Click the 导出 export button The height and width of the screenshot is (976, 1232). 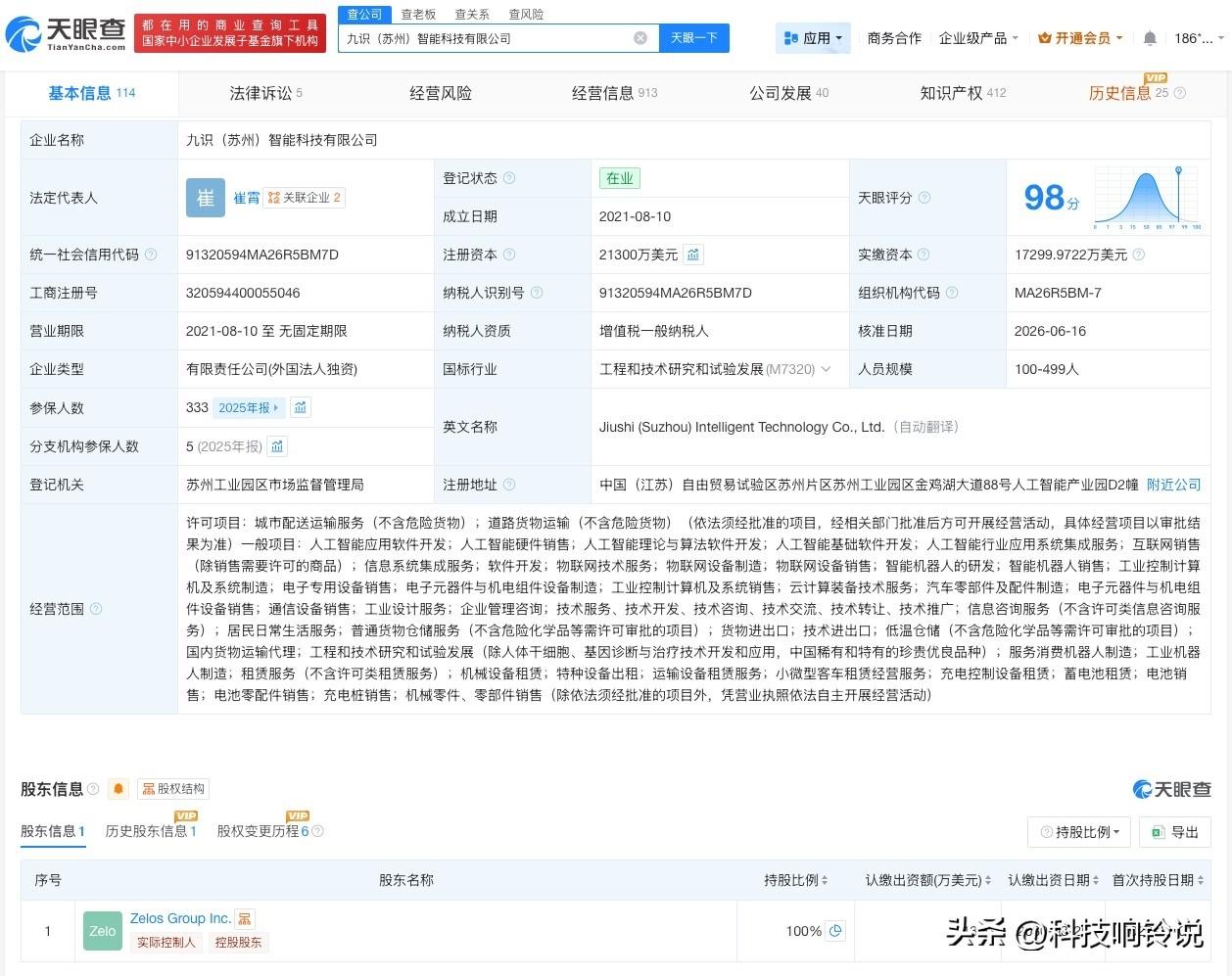tap(1175, 832)
